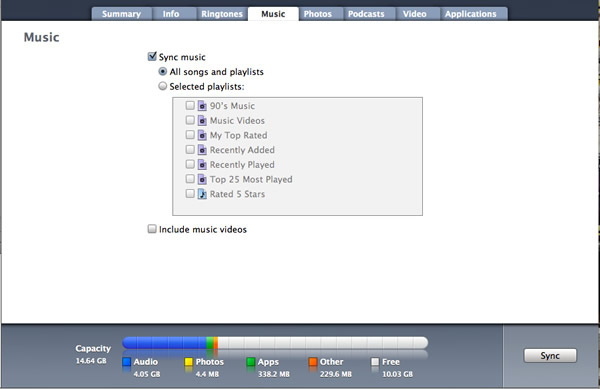Click the 14.64 GB capacity value
This screenshot has width=600, height=389.
click(x=91, y=361)
